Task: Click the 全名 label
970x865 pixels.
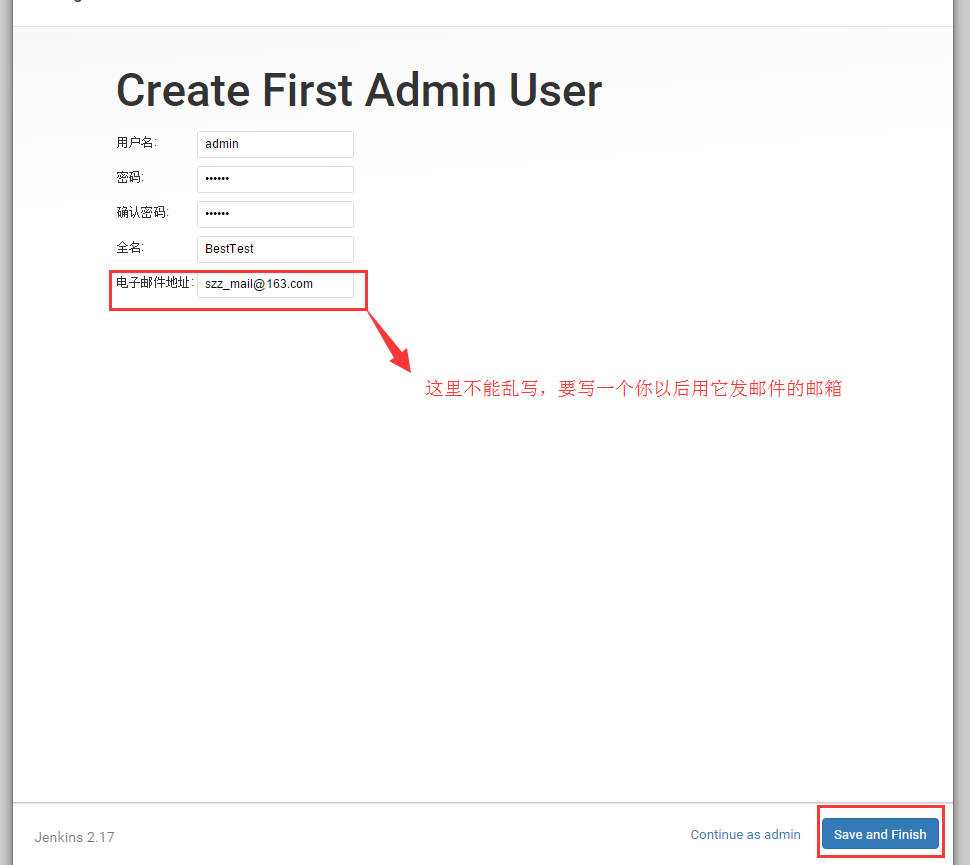Action: pos(130,248)
